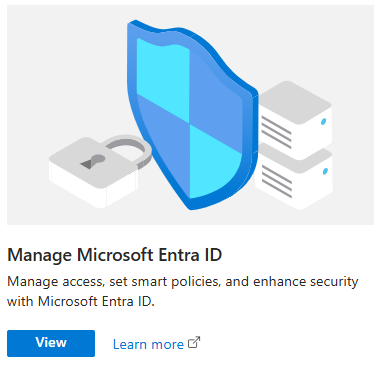Image resolution: width=374 pixels, height=382 pixels.
Task: Open the Learn more link
Action: click(x=148, y=344)
